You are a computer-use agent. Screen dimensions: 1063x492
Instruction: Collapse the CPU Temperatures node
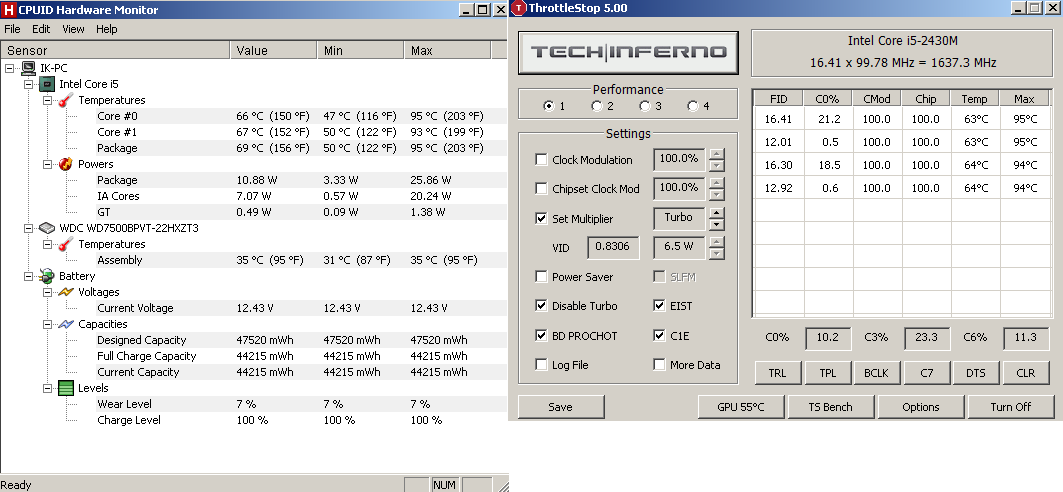coord(47,100)
